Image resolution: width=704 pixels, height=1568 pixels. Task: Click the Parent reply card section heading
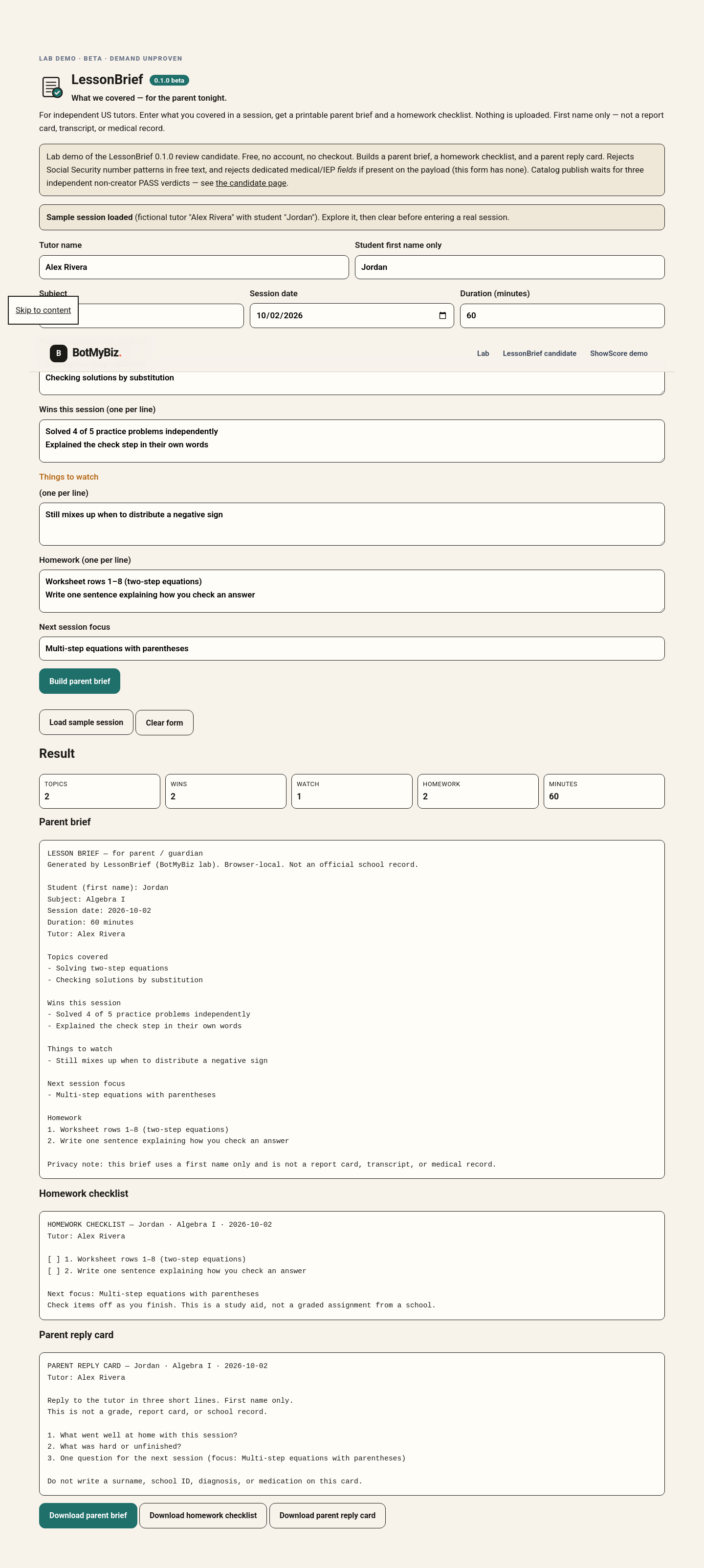76,1335
